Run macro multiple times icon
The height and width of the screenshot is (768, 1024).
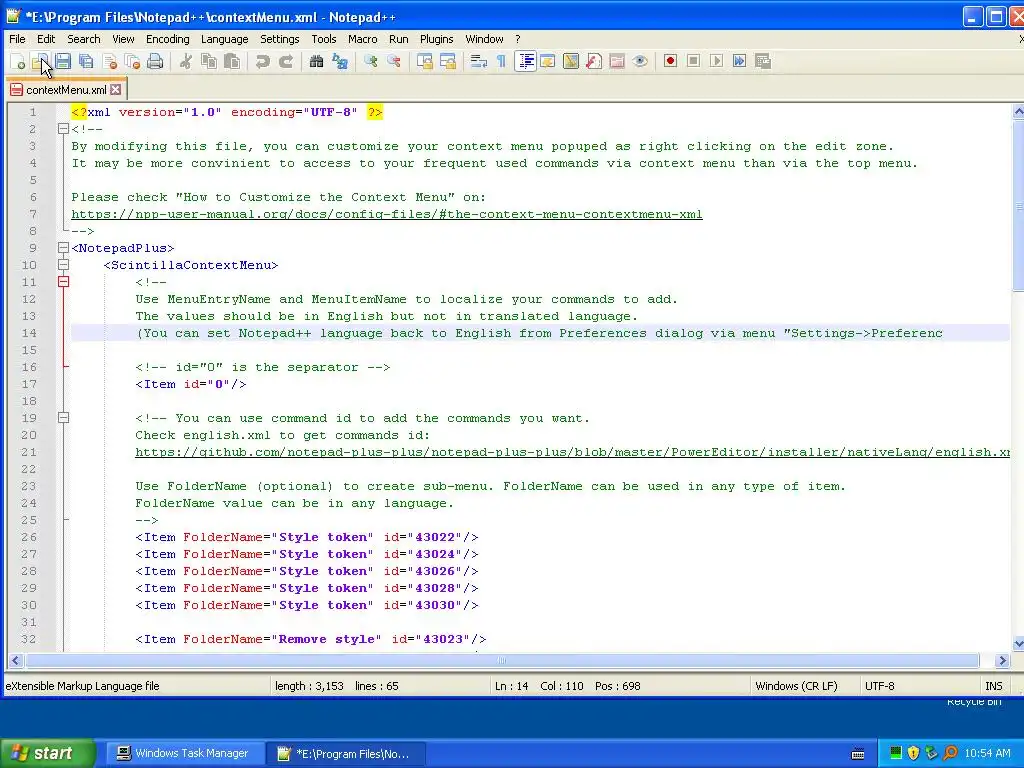[x=739, y=61]
